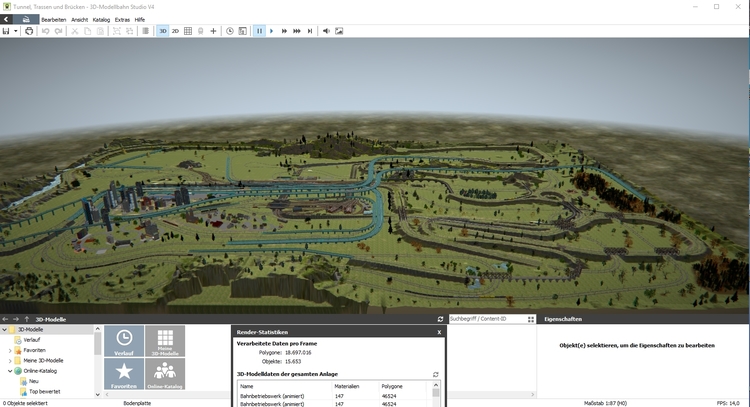This screenshot has height=407, width=750.
Task: Click the Layers list icon
Action: pyautogui.click(x=145, y=31)
